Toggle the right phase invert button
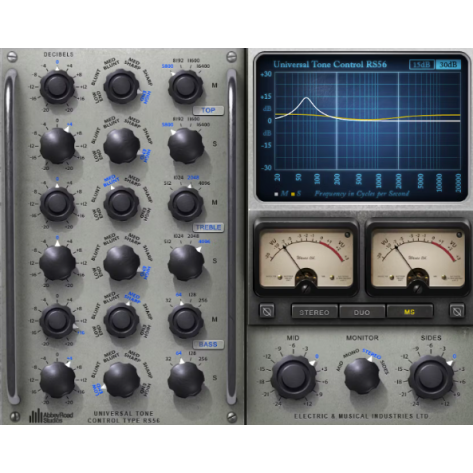Viewport: 473px width, 473px height. 457,311
